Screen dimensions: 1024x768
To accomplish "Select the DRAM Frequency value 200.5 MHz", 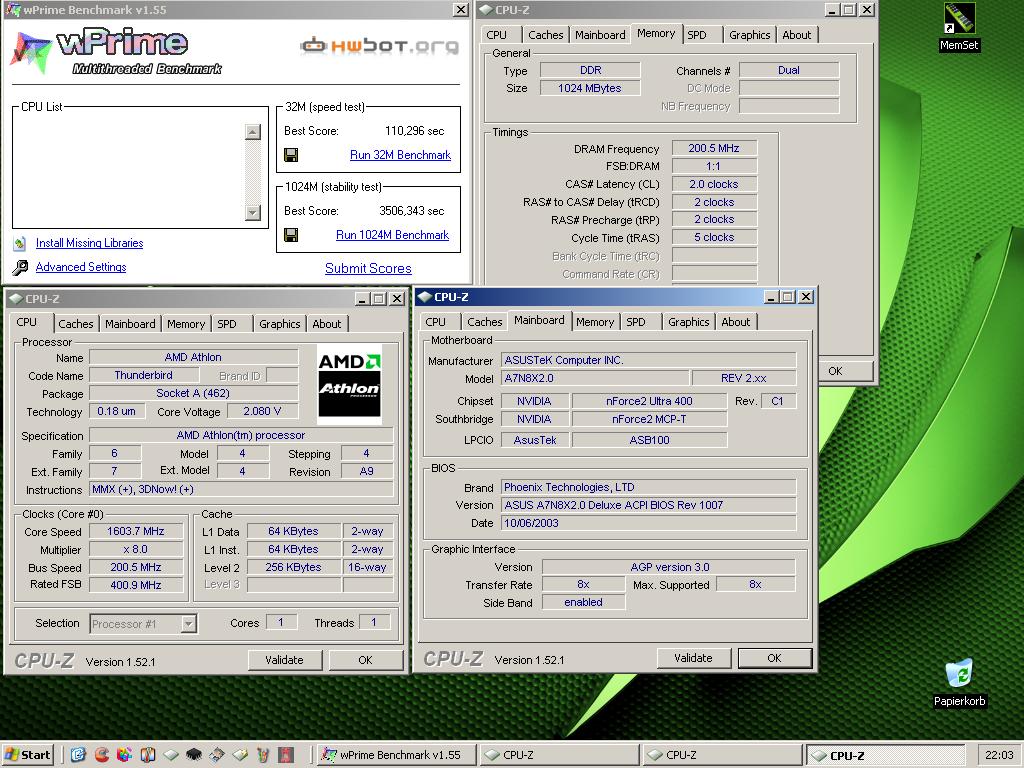I will 714,148.
